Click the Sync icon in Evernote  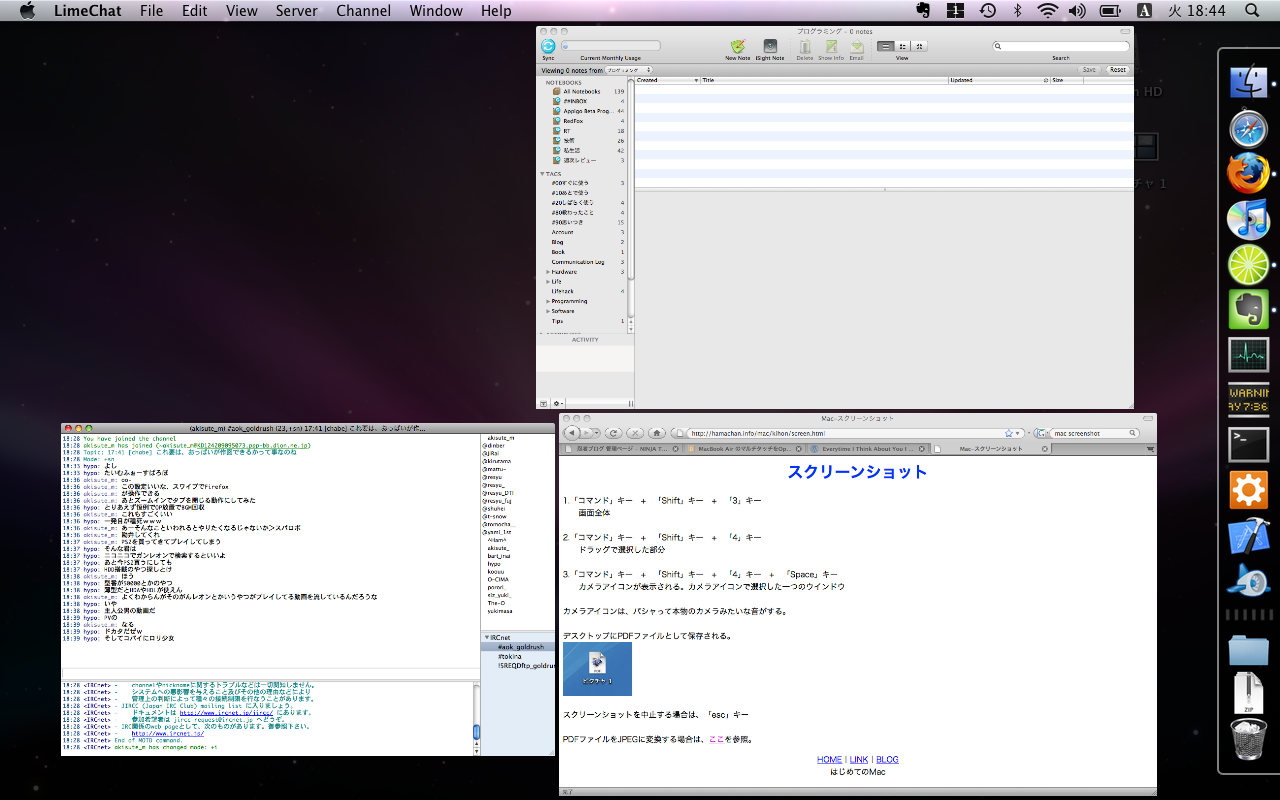[548, 46]
